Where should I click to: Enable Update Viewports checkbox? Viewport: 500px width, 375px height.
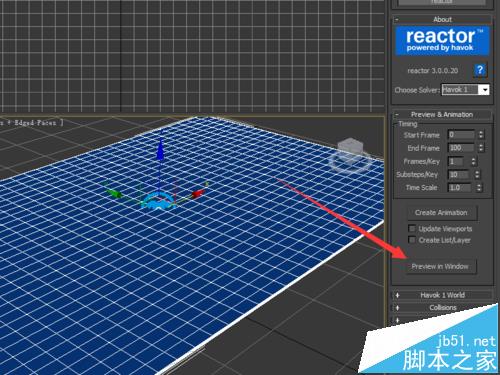pos(412,229)
